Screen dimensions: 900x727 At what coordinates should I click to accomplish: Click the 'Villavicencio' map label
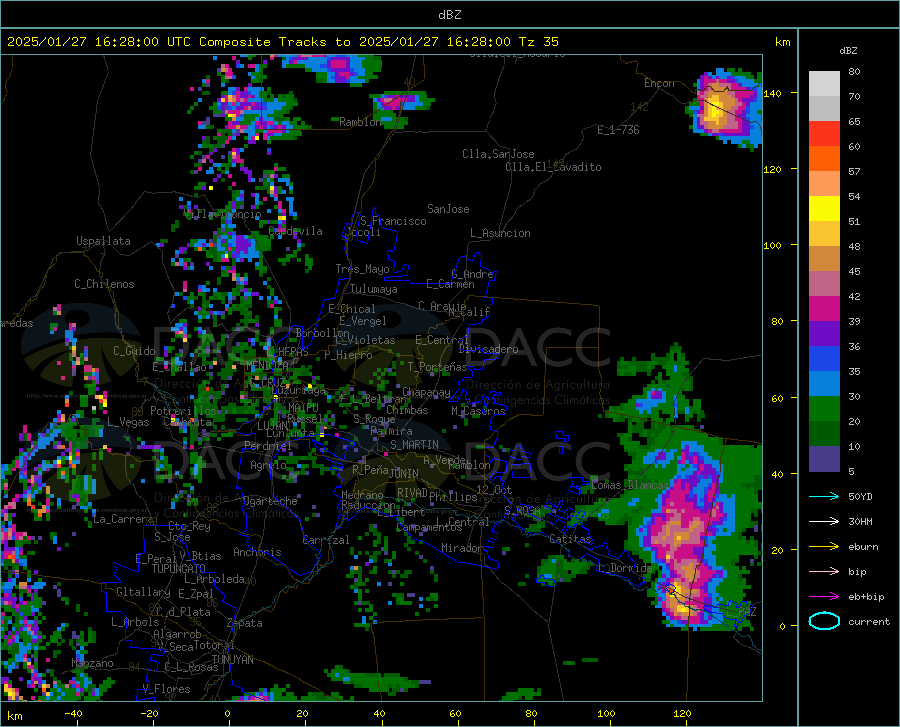(222, 214)
